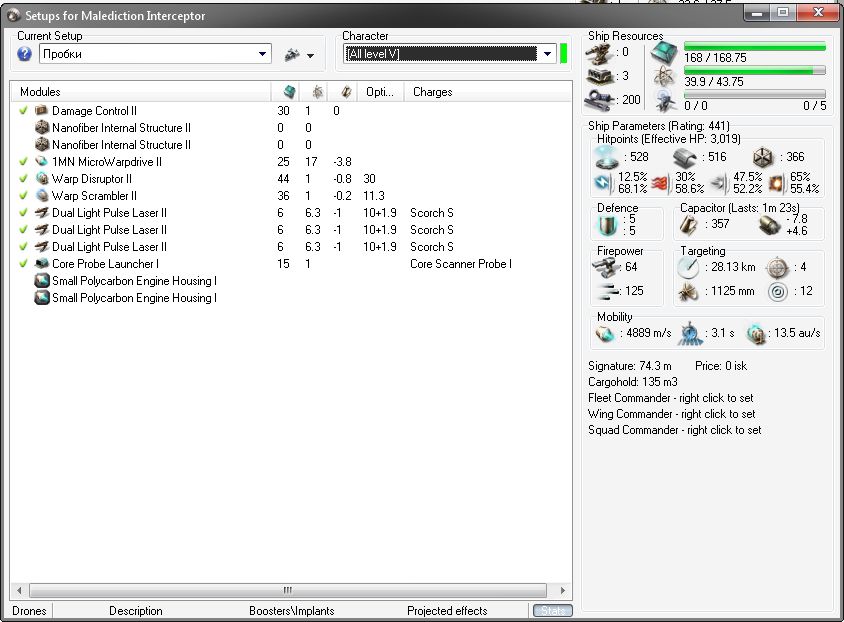Click the Price: 0 isk text
Viewport: 844px width, 622px height.
(721, 366)
